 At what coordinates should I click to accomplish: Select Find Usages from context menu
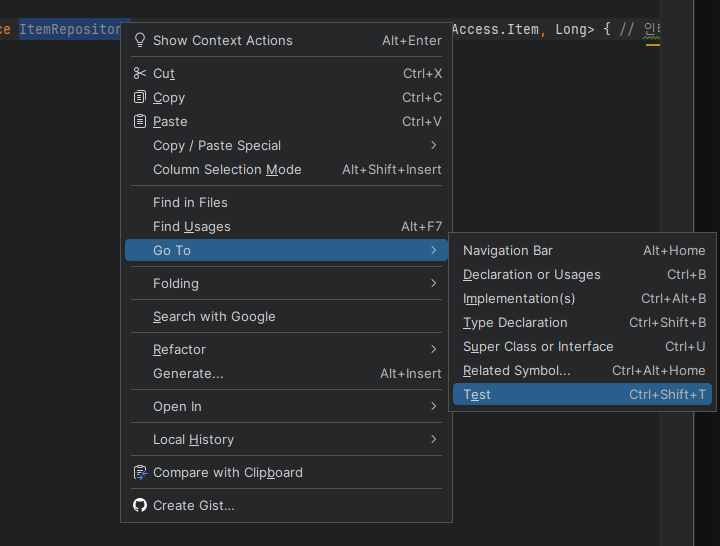(192, 226)
